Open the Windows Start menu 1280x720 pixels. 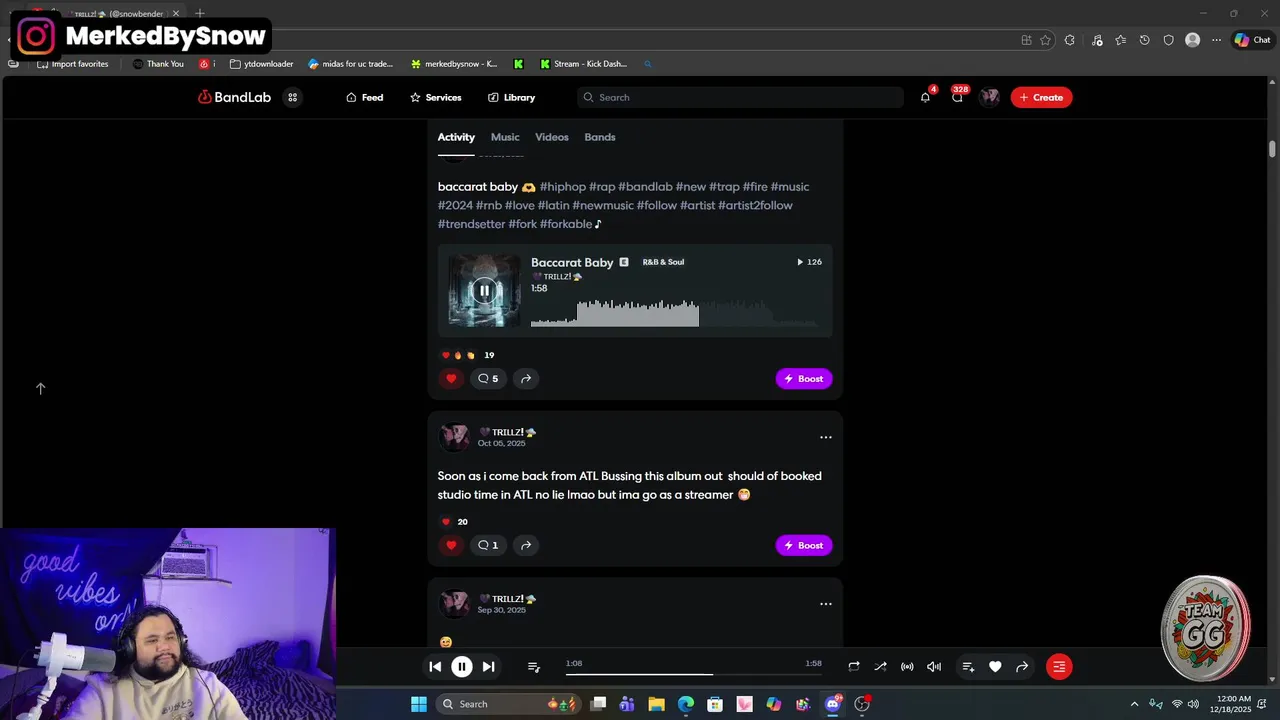[419, 704]
